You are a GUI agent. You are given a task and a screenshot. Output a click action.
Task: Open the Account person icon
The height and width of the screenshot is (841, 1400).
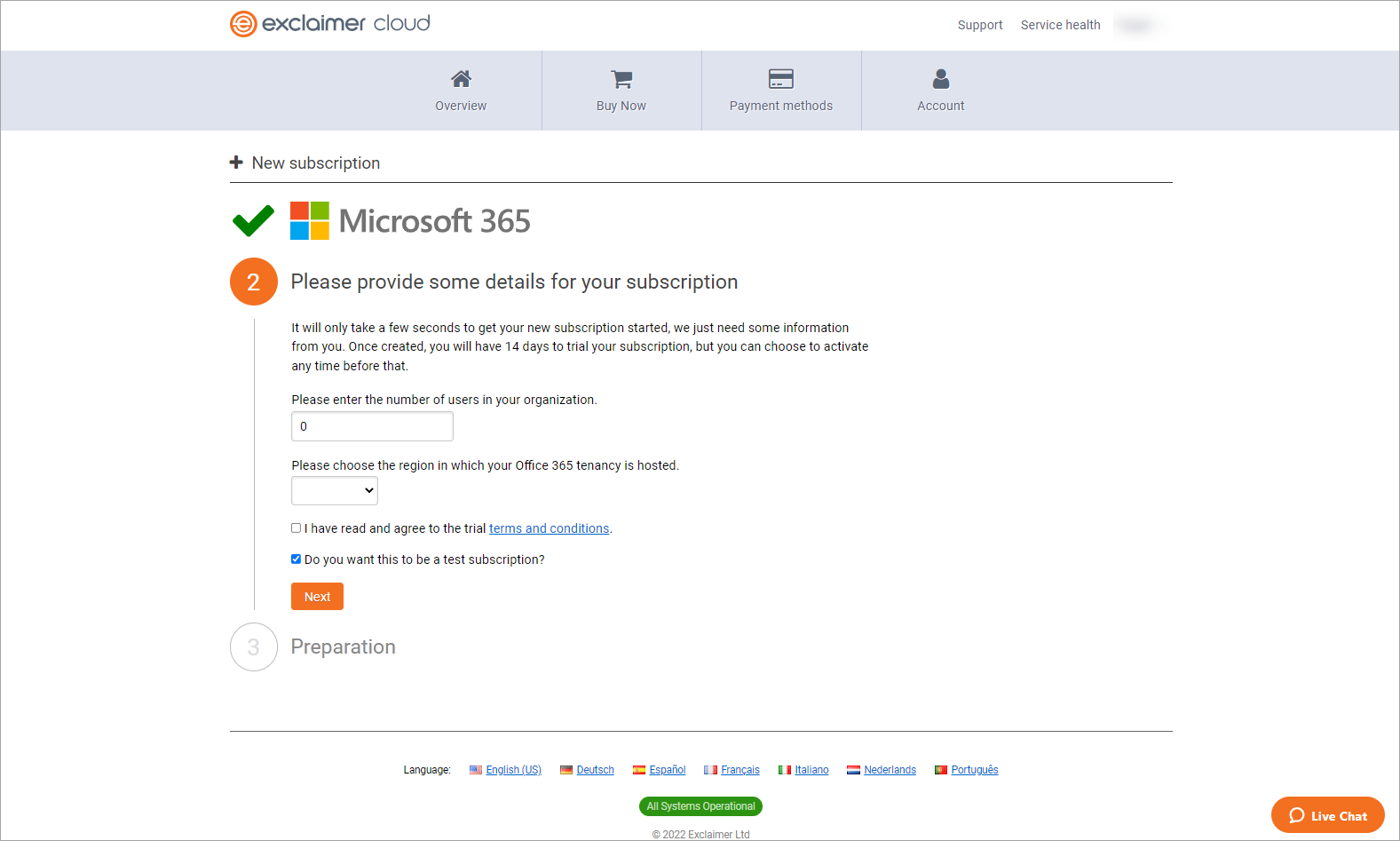940,79
